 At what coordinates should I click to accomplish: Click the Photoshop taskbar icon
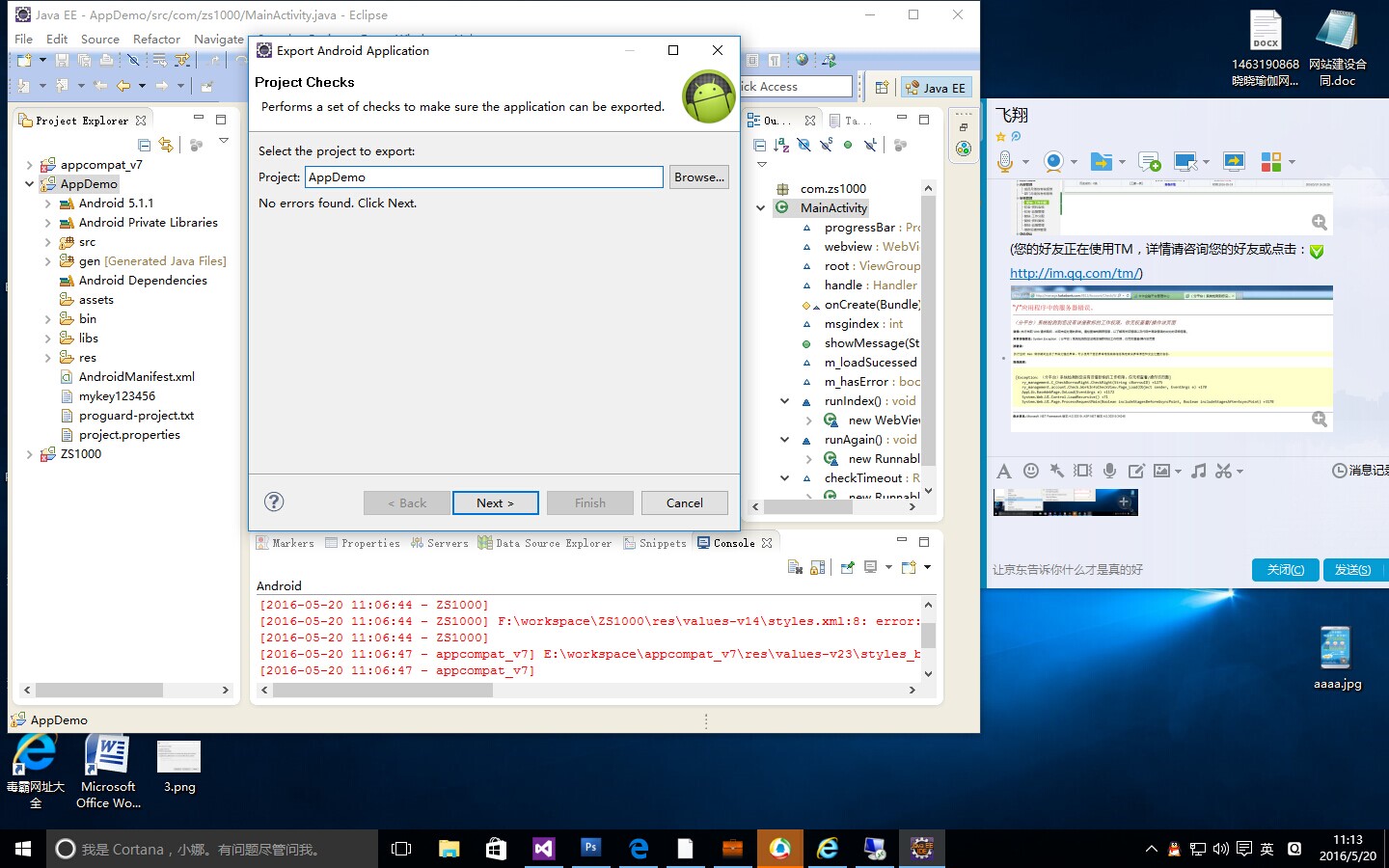pyautogui.click(x=590, y=849)
